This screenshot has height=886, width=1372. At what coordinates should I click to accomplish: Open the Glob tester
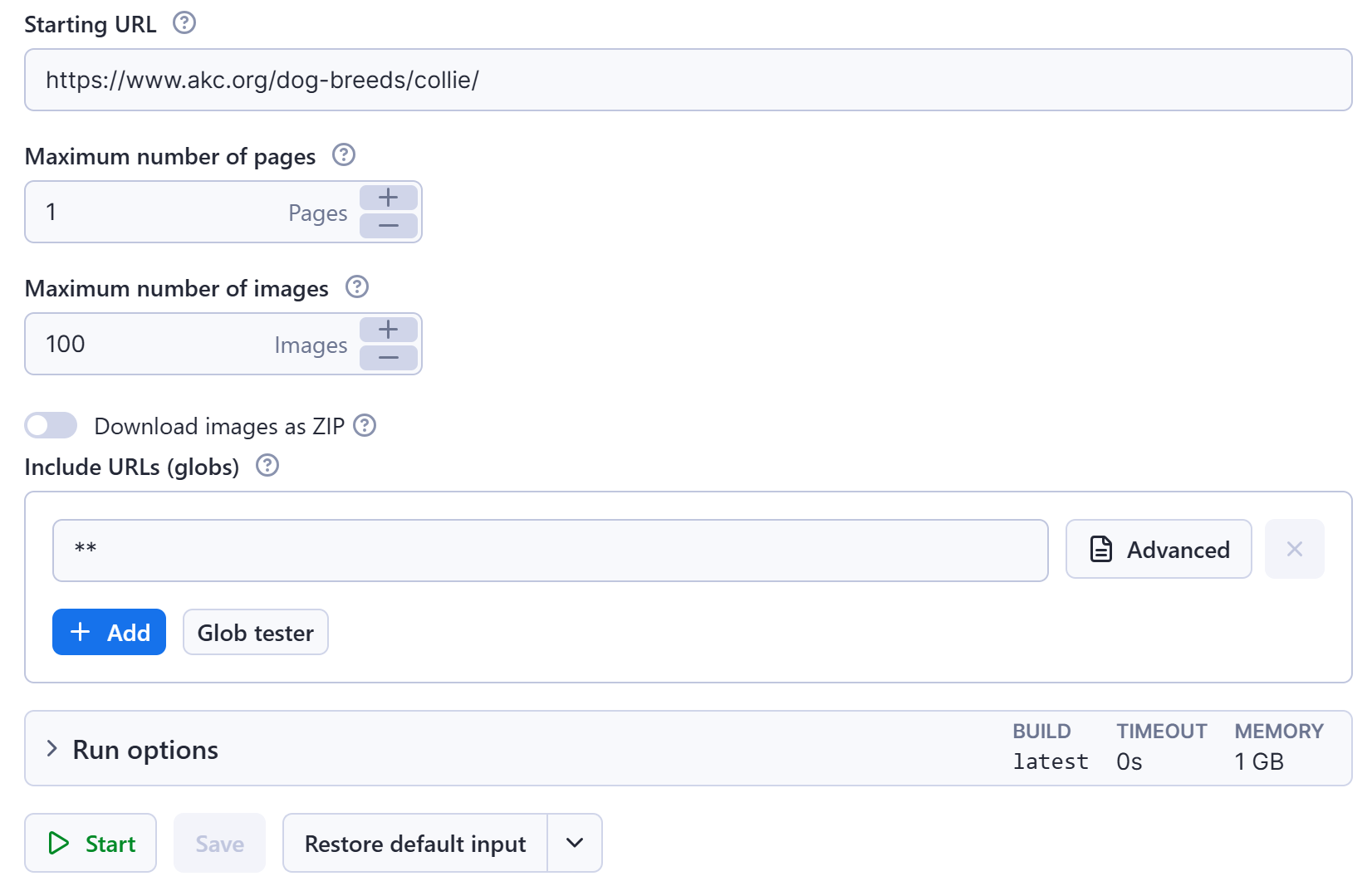tap(255, 632)
